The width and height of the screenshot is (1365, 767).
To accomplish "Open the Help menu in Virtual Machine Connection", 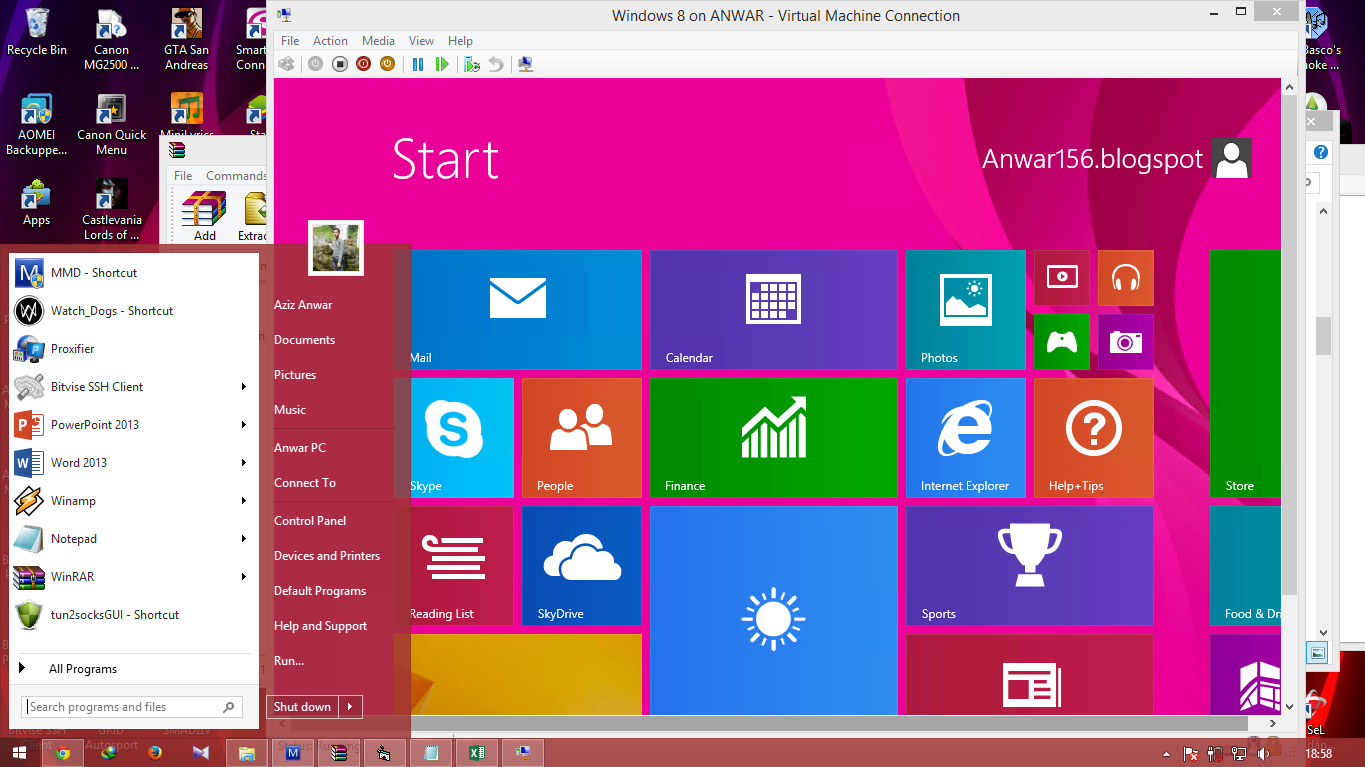I will (460, 41).
